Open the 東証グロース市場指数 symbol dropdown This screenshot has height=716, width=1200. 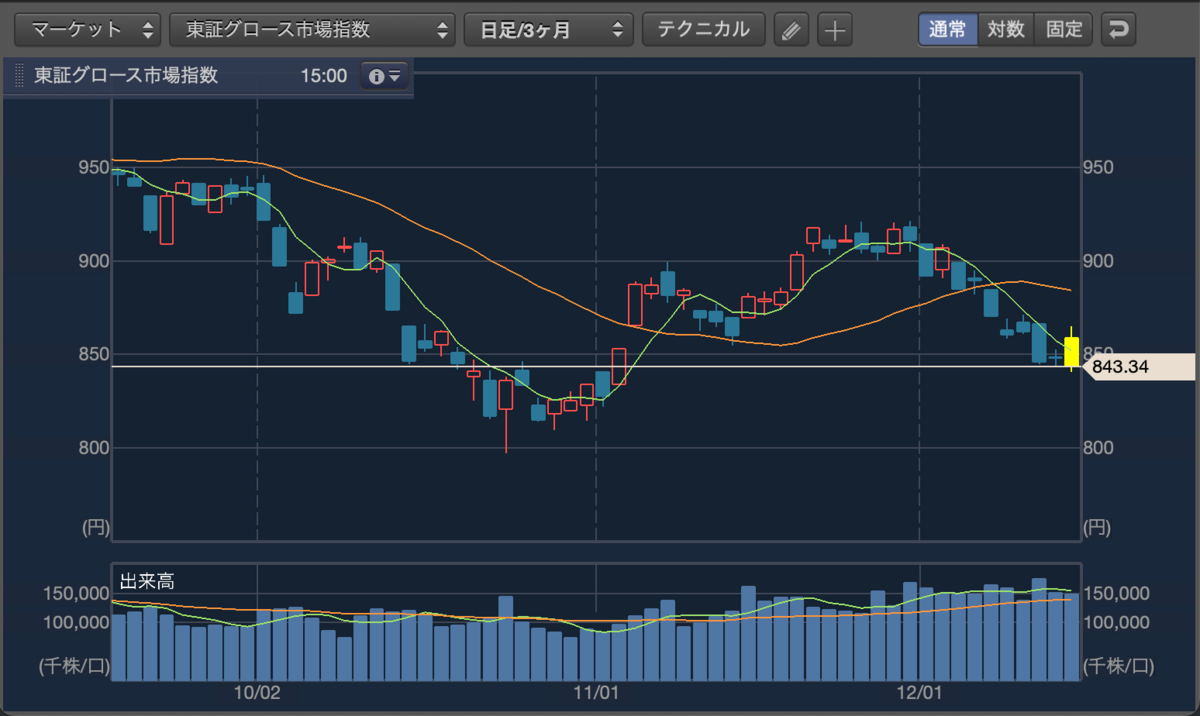[x=312, y=29]
